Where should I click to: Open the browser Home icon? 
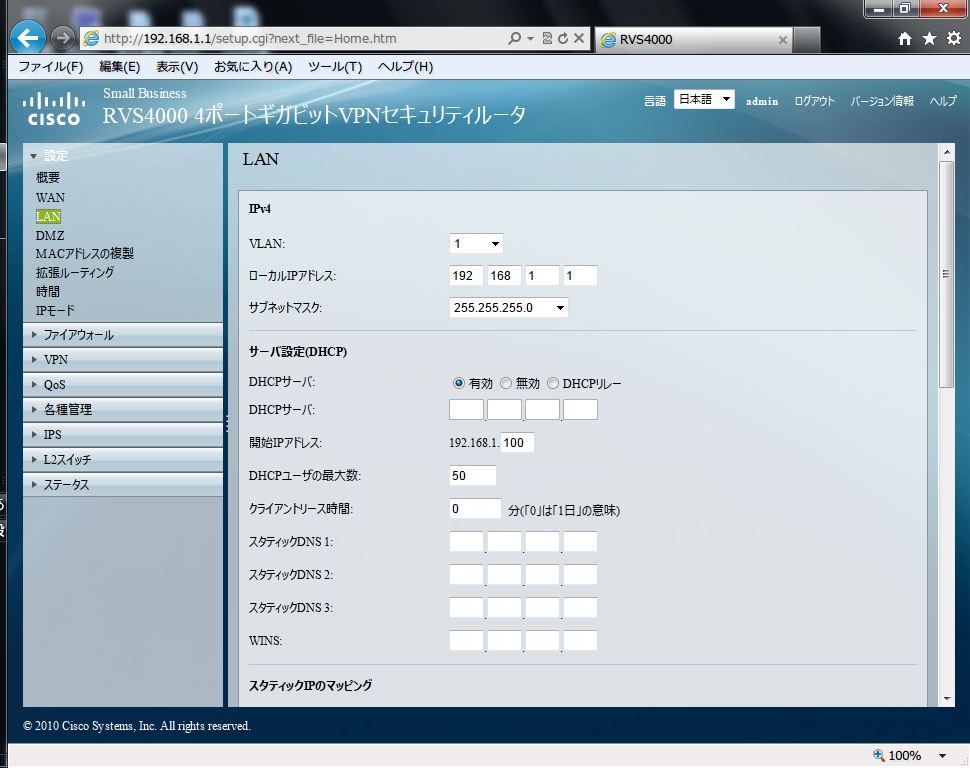pyautogui.click(x=904, y=39)
